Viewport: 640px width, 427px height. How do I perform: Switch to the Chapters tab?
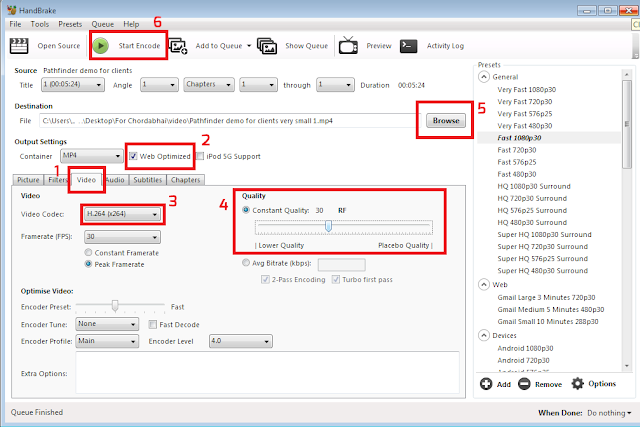(186, 180)
